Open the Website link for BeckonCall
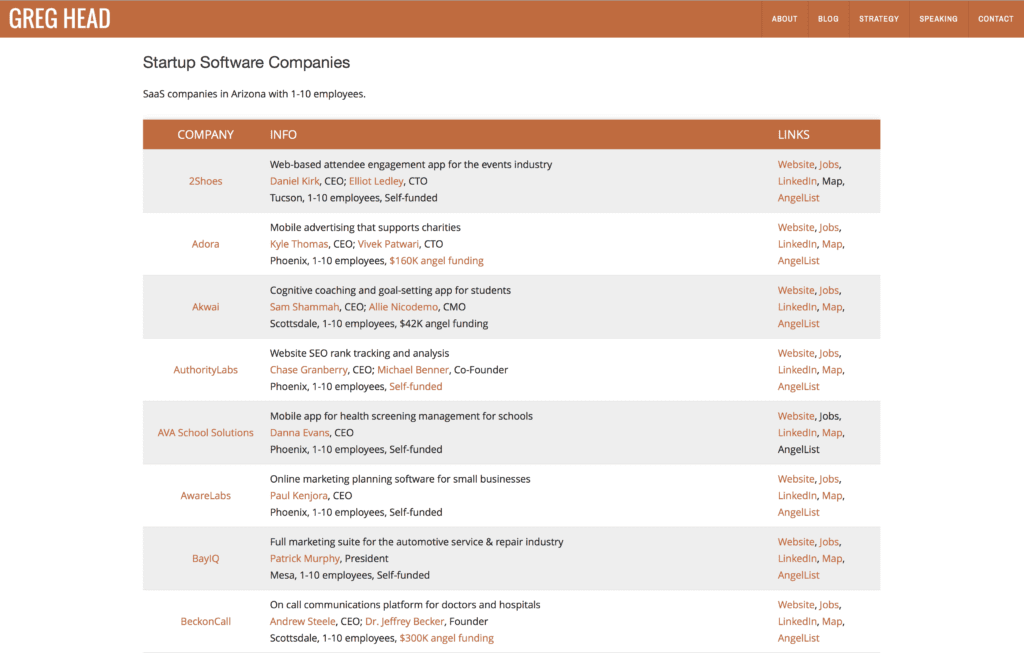Screen dimensions: 1024x653 (796, 605)
